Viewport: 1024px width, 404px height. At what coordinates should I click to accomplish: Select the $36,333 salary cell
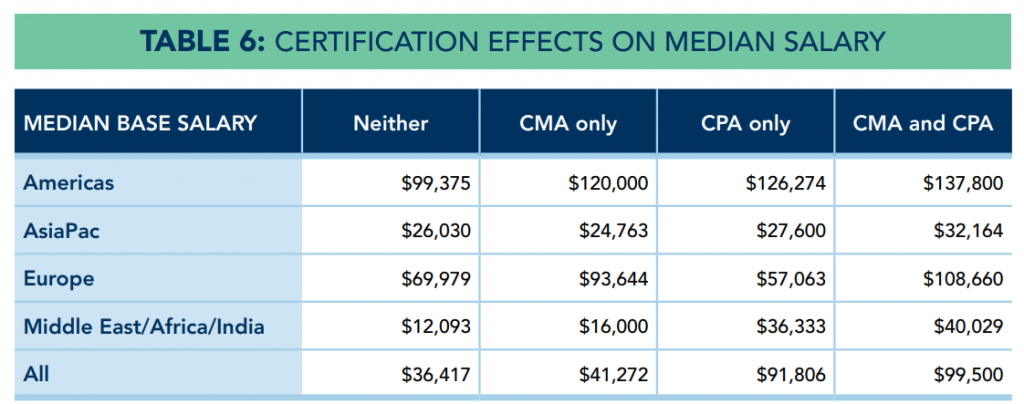click(x=791, y=327)
